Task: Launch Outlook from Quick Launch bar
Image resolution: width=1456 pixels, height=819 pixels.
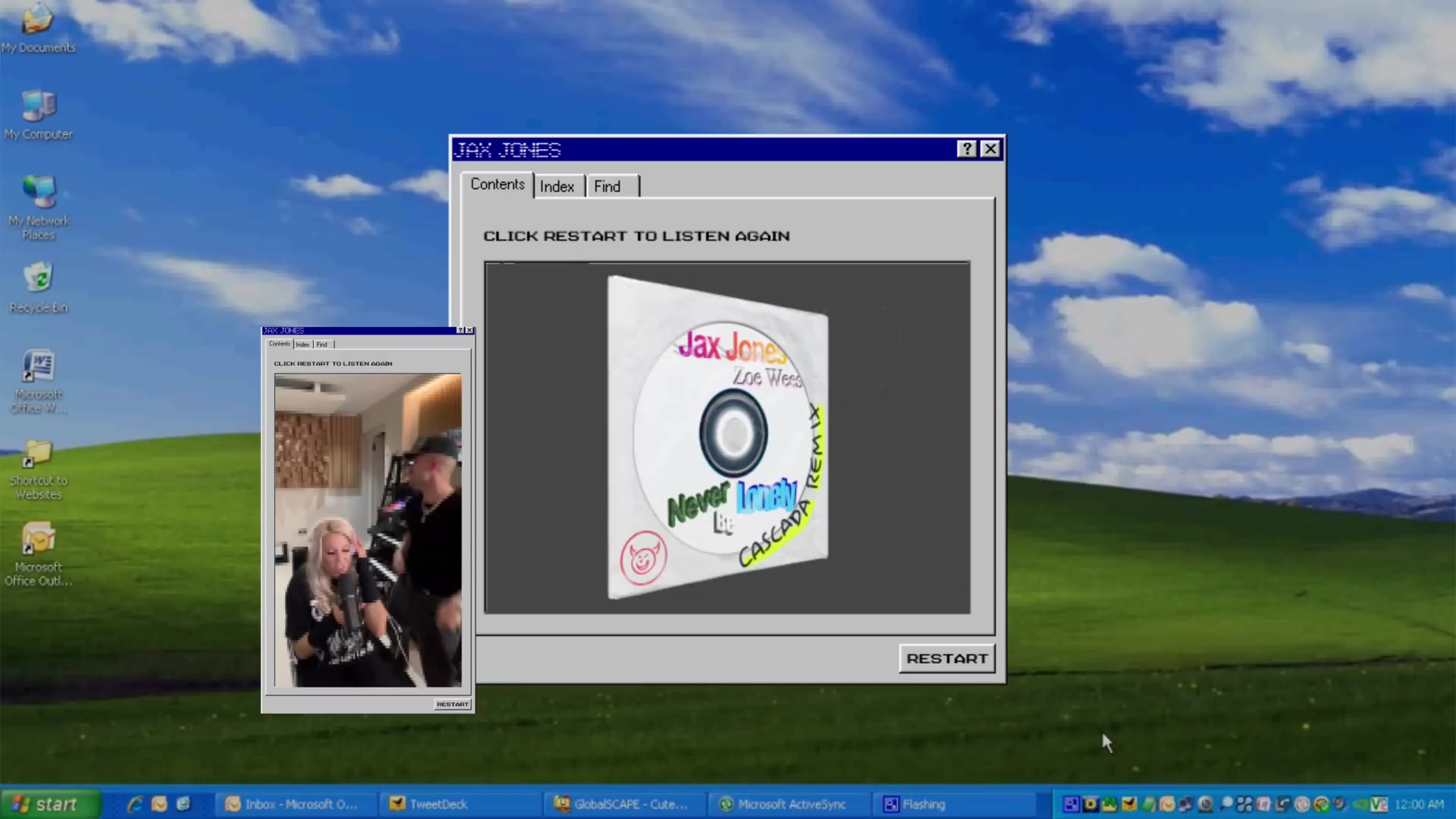Action: [x=159, y=804]
